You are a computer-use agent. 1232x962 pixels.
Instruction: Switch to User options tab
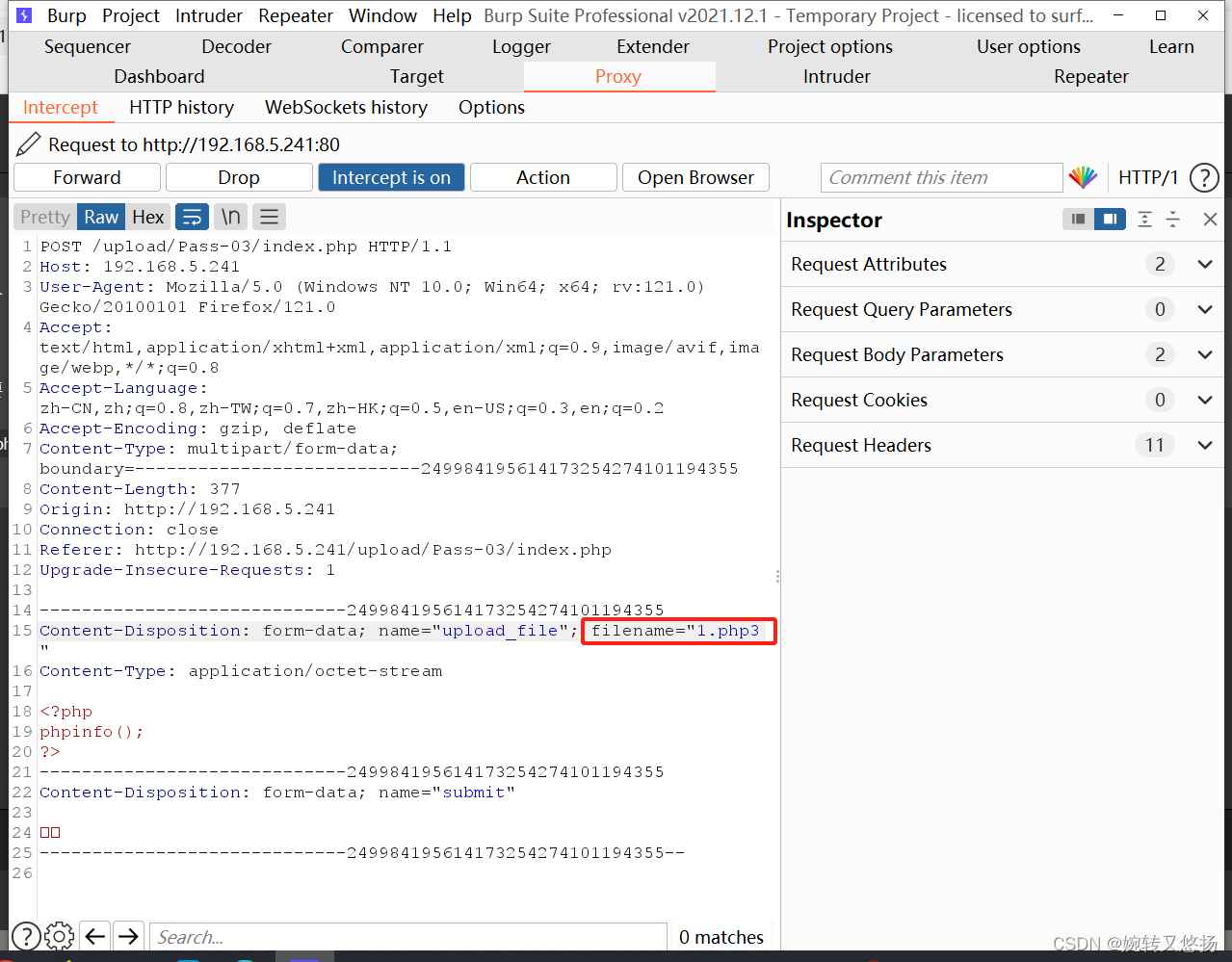[1029, 46]
